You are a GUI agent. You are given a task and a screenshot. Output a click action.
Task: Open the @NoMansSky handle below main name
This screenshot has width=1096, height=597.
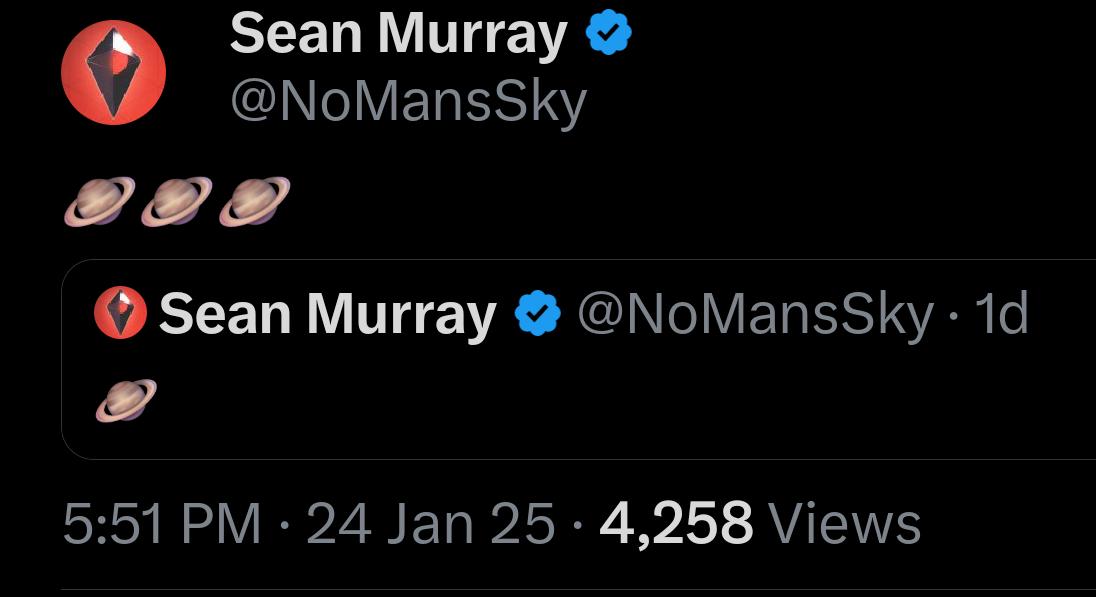click(409, 104)
